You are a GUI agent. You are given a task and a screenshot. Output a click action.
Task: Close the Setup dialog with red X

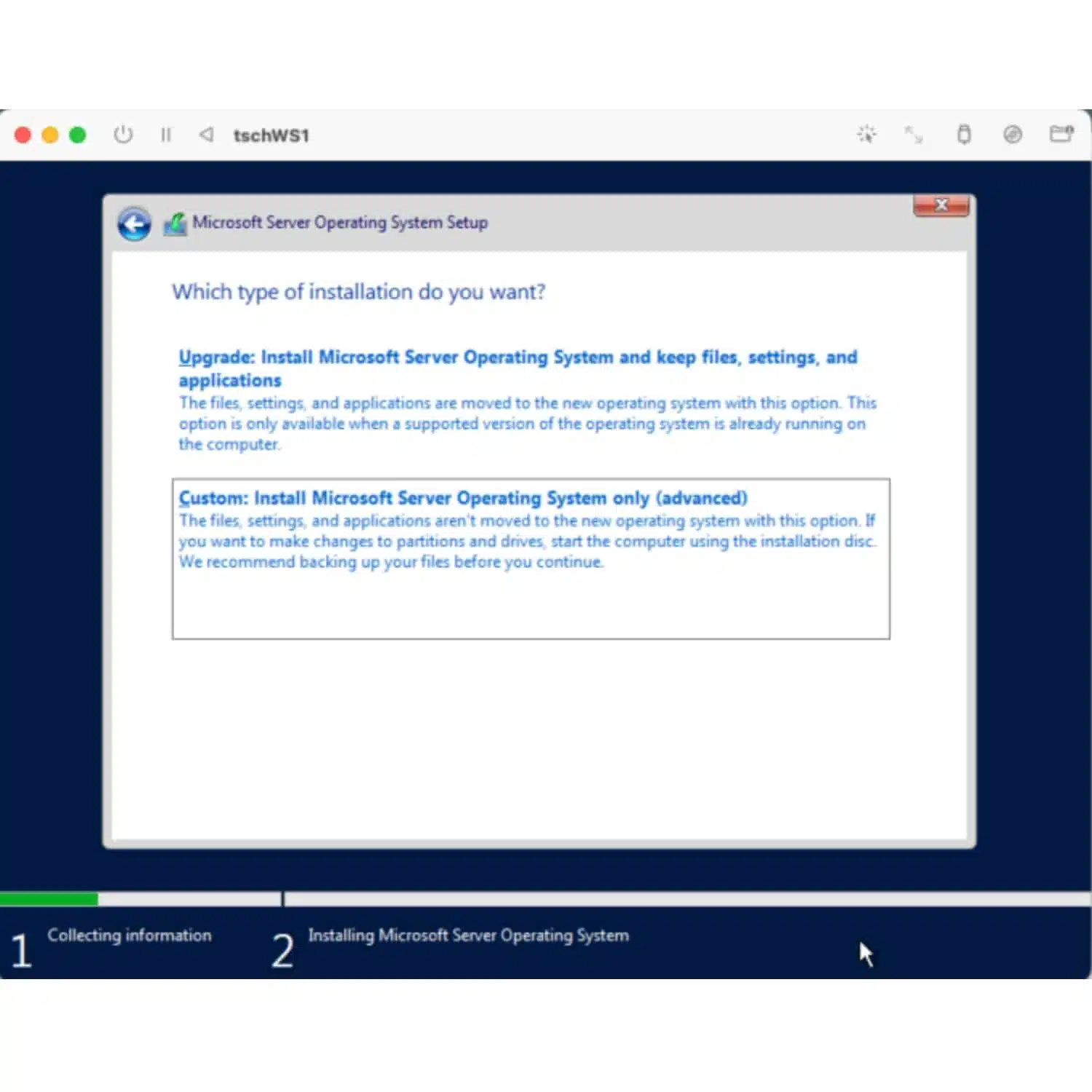[941, 205]
